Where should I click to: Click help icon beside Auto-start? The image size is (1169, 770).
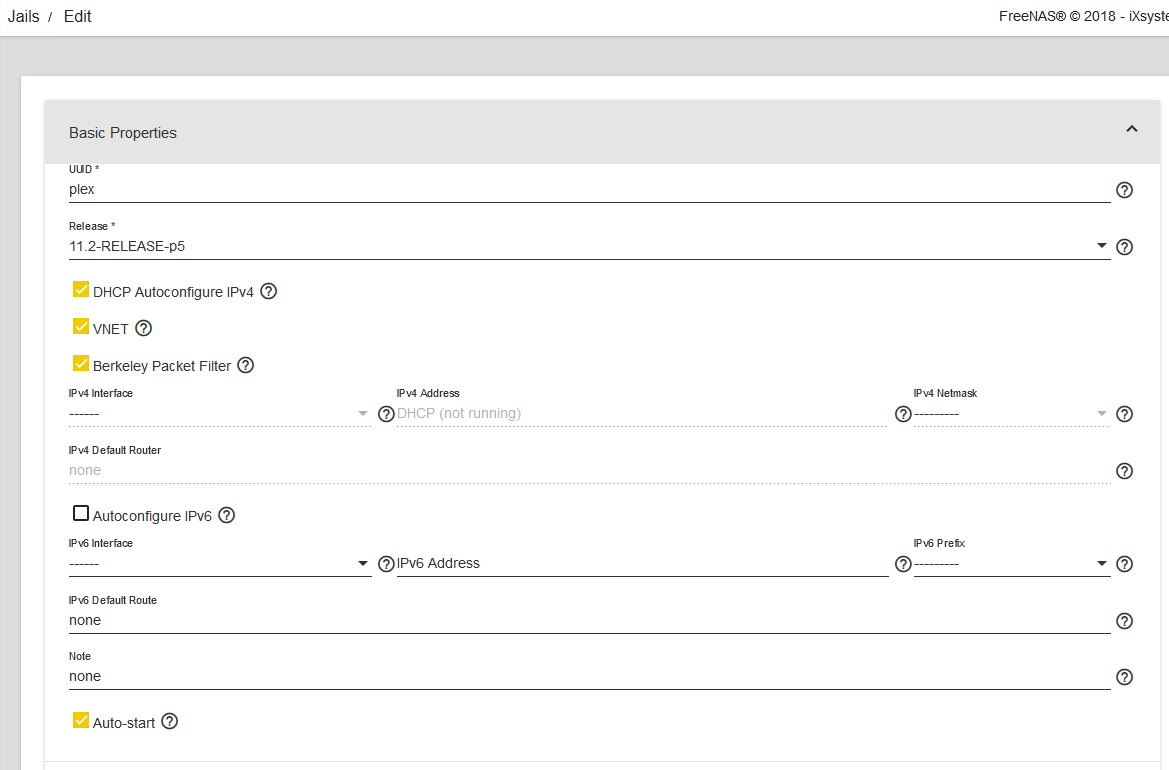pyautogui.click(x=169, y=721)
